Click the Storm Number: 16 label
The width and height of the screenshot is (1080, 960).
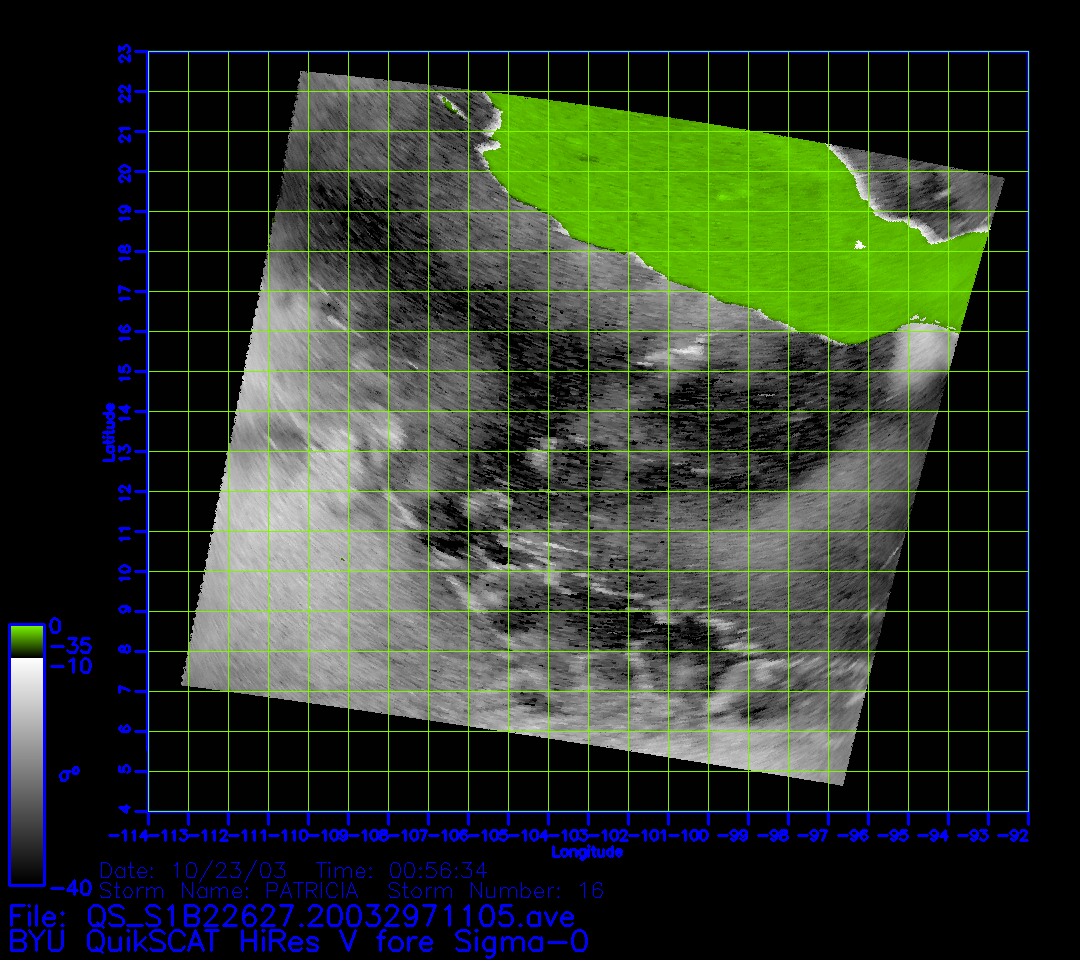tap(495, 890)
